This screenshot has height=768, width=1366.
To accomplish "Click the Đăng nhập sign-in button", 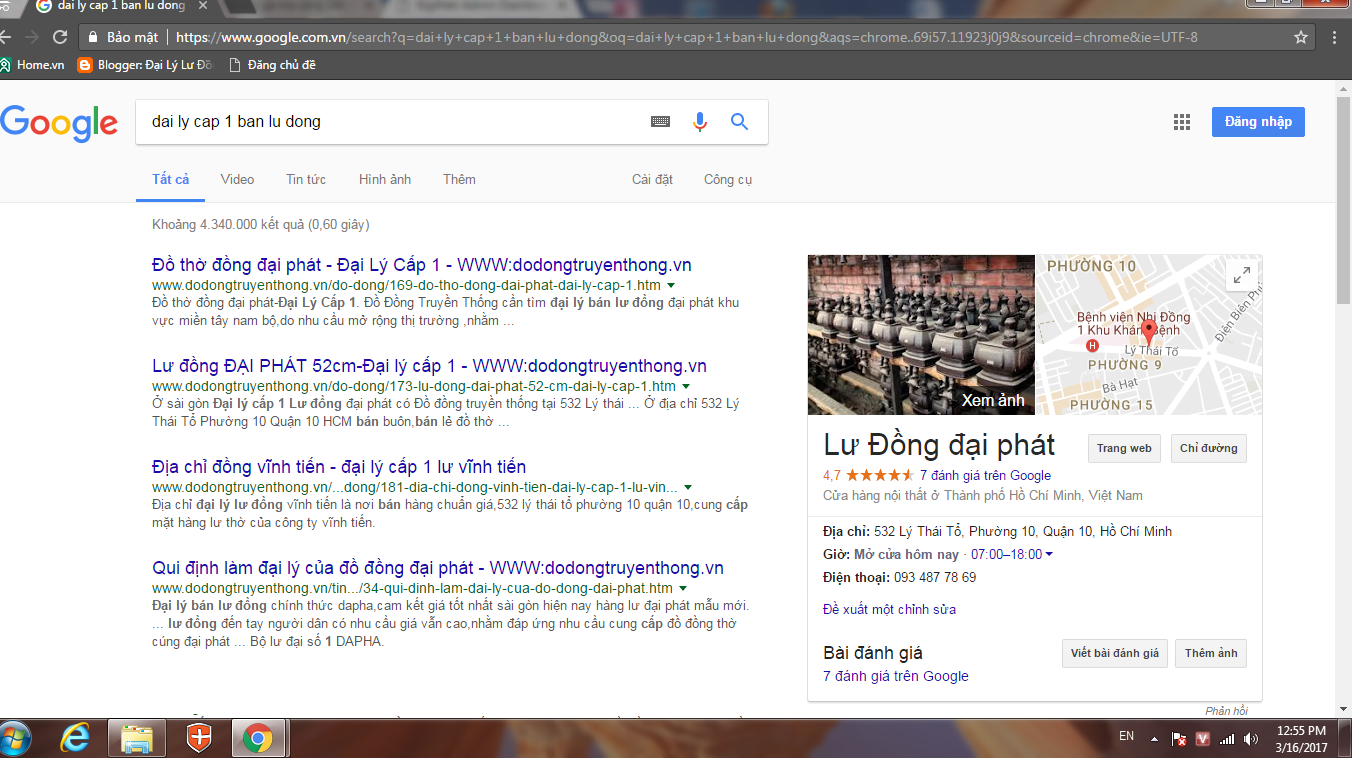I will (x=1258, y=122).
